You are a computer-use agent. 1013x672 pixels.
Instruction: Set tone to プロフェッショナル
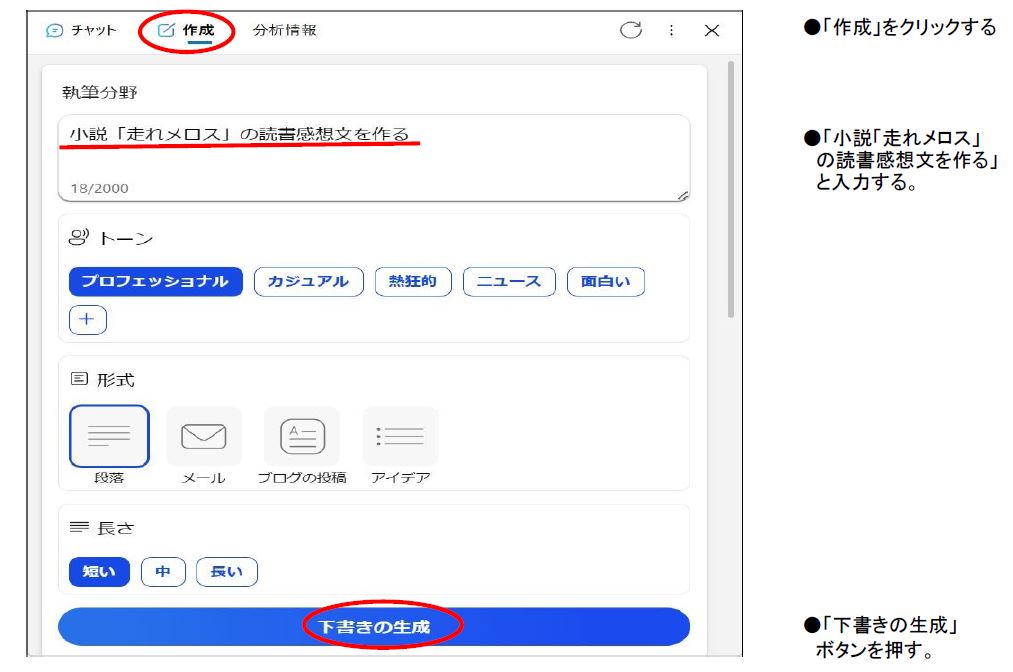pyautogui.click(x=155, y=282)
